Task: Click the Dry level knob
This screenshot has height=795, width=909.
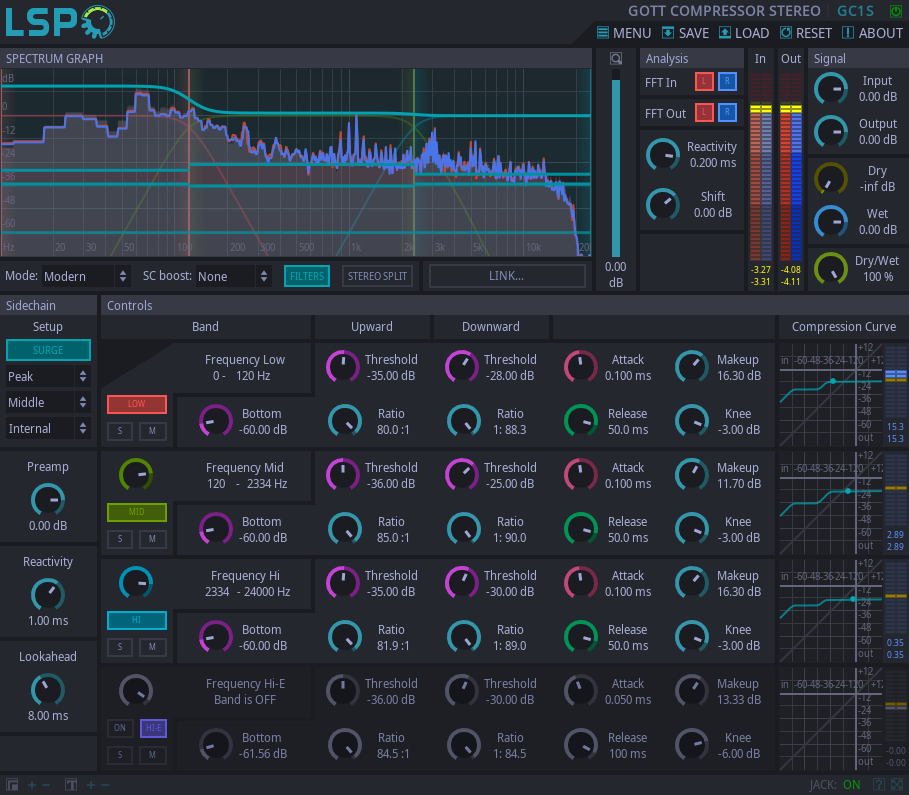Action: (831, 179)
